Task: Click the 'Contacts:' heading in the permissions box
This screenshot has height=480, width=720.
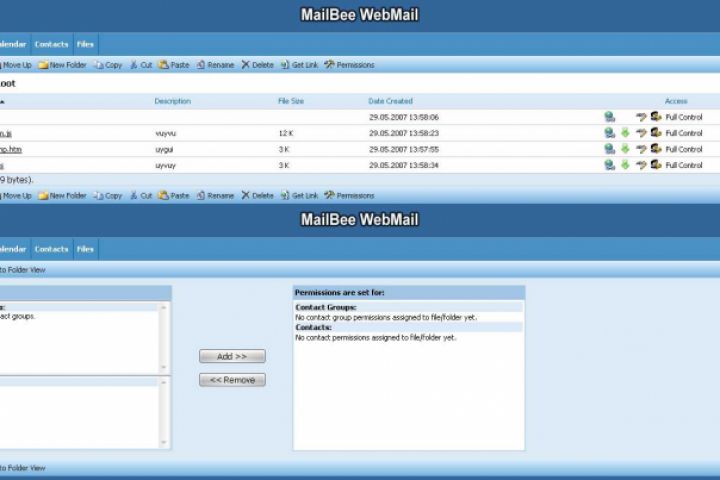Action: pos(314,328)
